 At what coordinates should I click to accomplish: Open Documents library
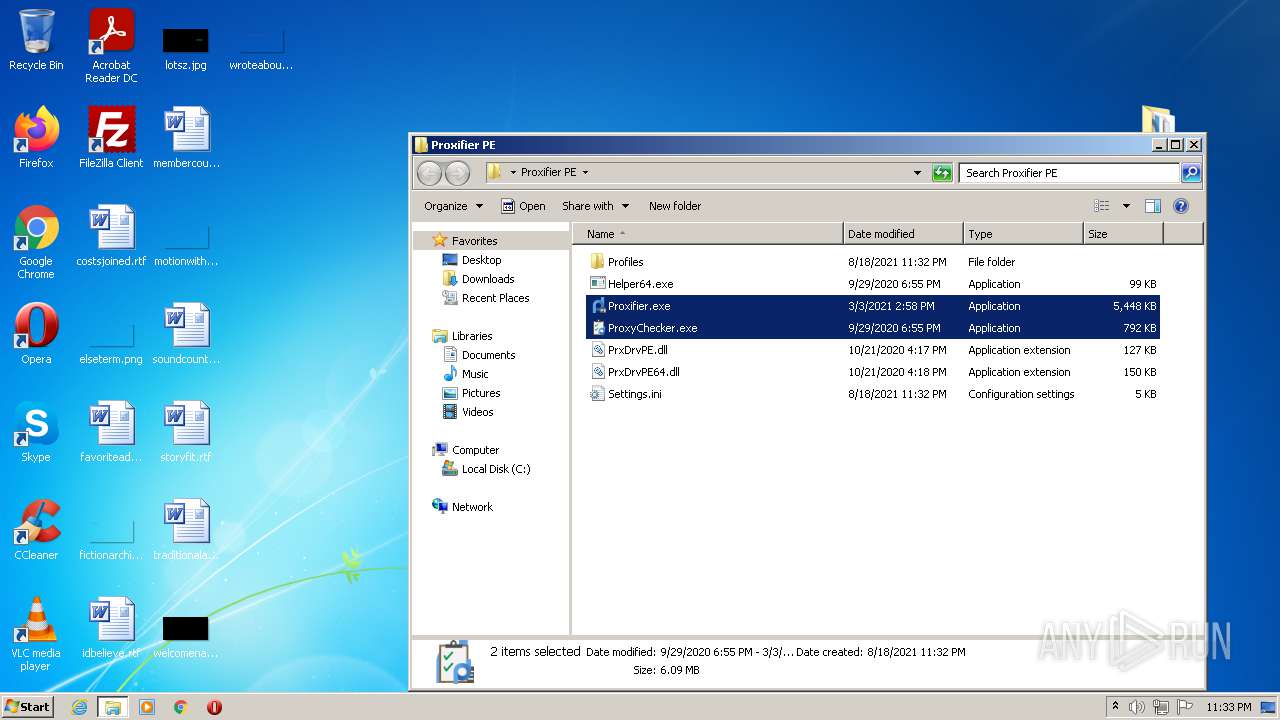coord(488,355)
